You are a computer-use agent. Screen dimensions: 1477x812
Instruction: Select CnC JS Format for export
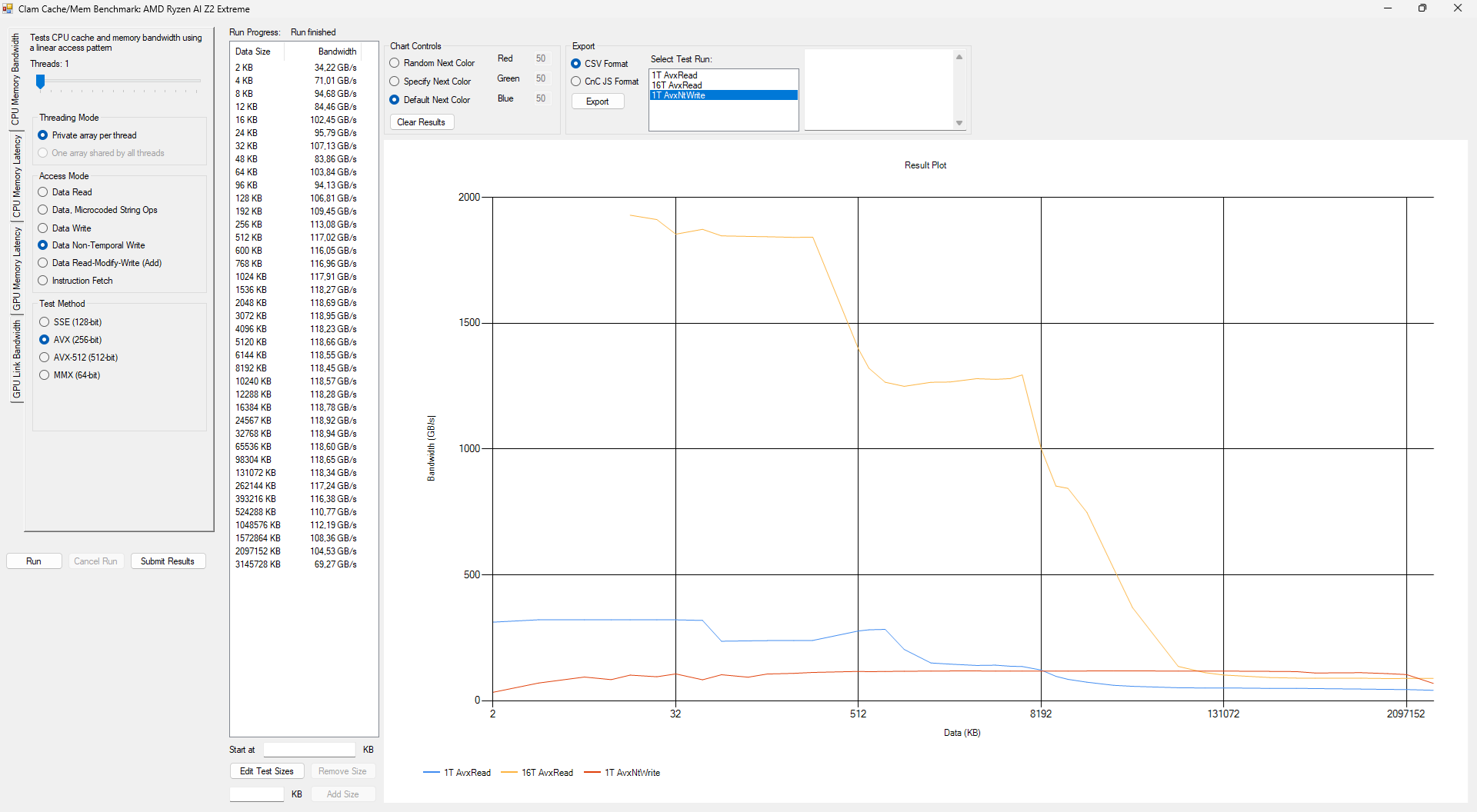pos(576,82)
